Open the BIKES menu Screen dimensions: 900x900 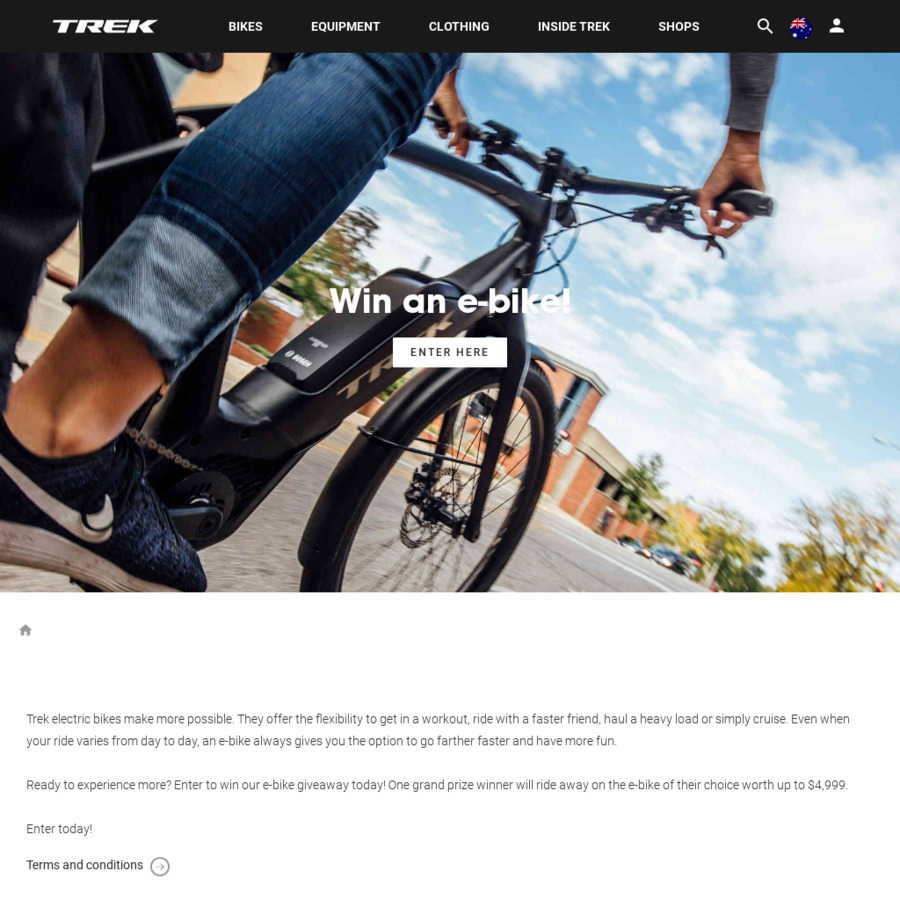[x=245, y=26]
